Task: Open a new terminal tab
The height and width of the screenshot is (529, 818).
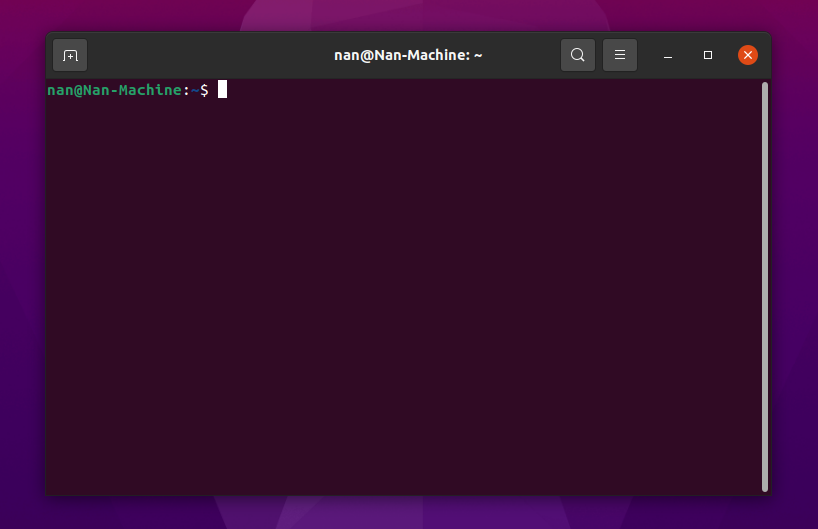Action: 70,55
